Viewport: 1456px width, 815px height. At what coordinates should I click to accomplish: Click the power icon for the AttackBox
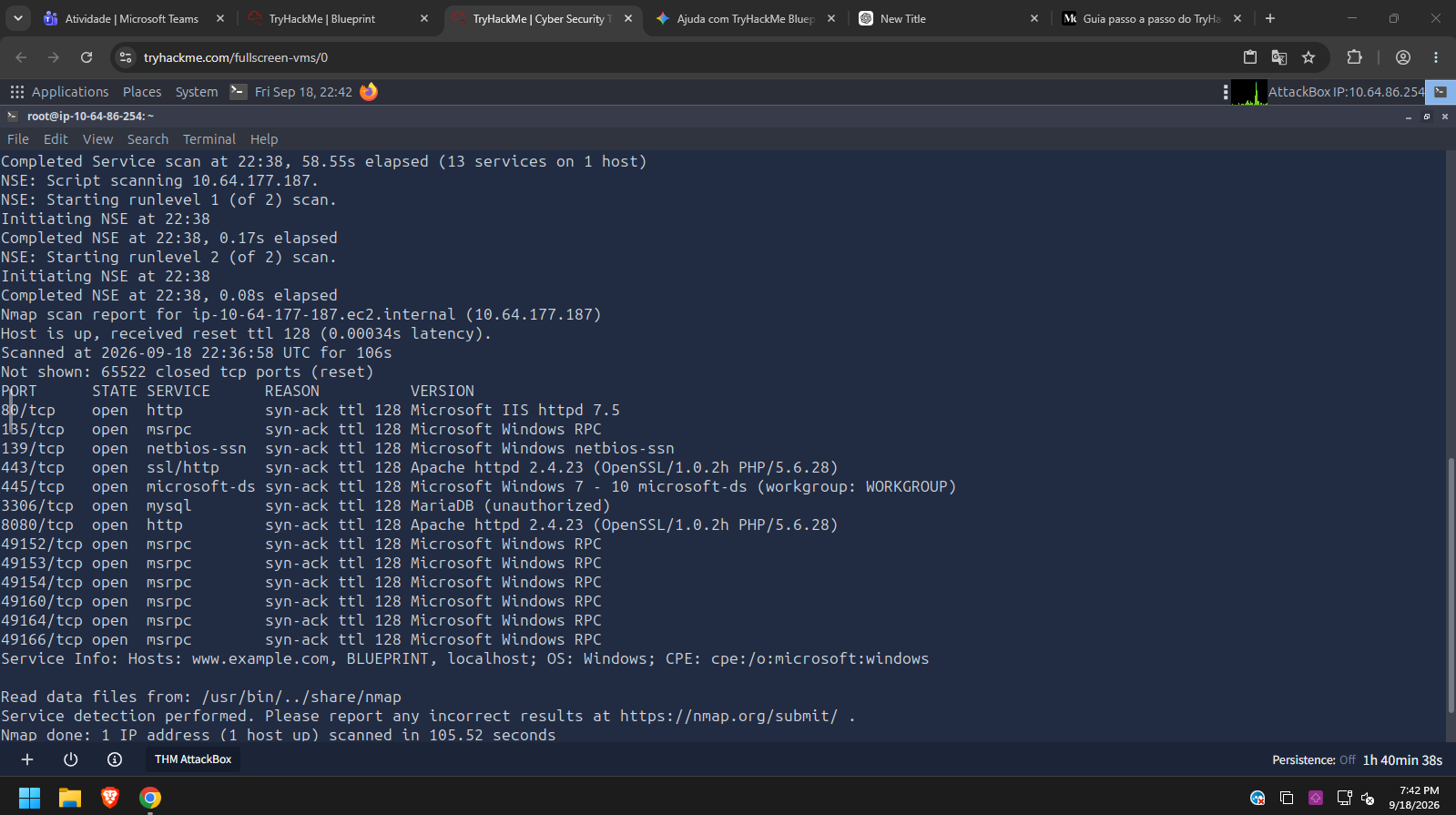click(x=71, y=759)
